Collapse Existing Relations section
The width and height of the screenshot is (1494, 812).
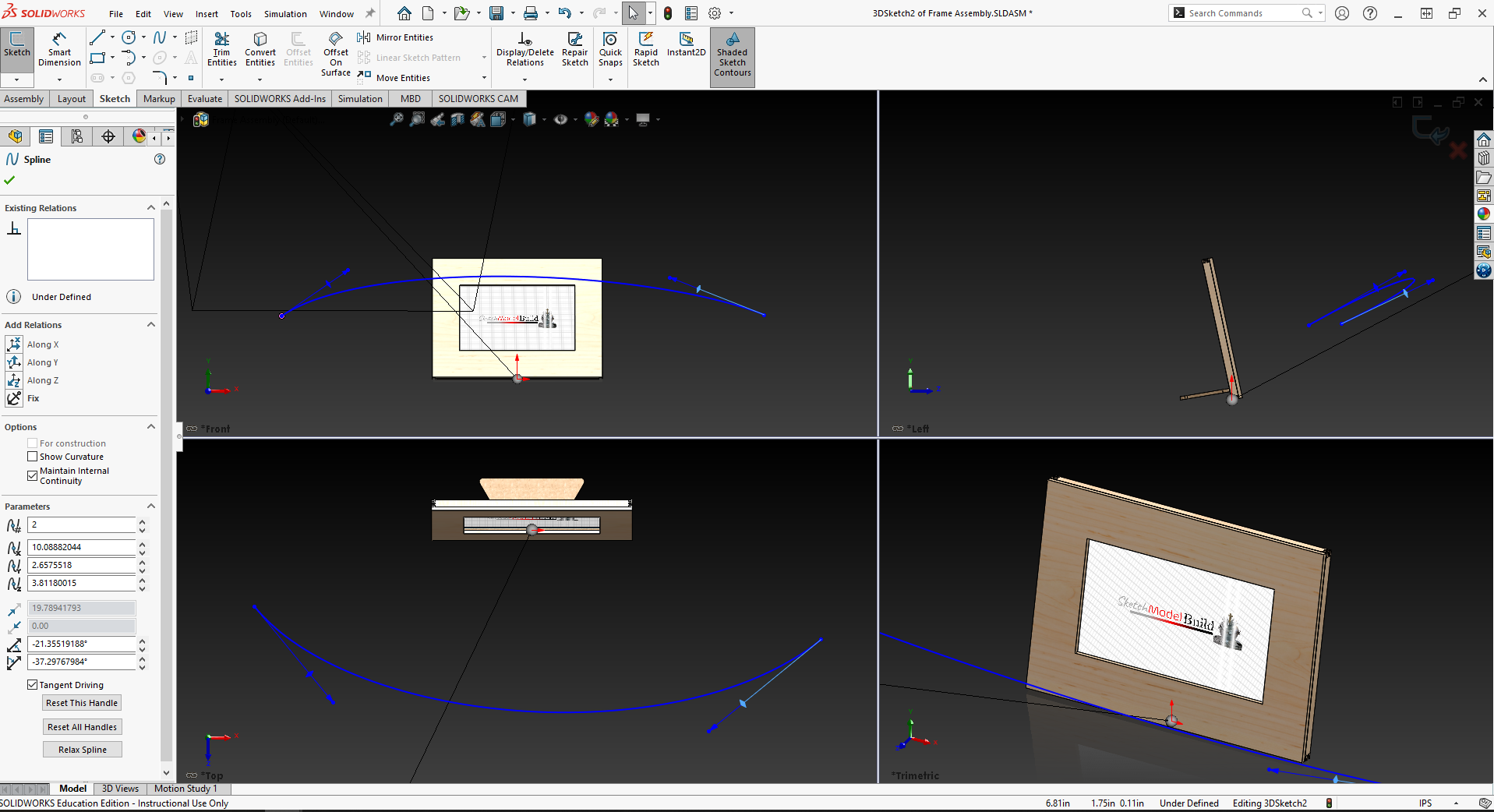151,207
